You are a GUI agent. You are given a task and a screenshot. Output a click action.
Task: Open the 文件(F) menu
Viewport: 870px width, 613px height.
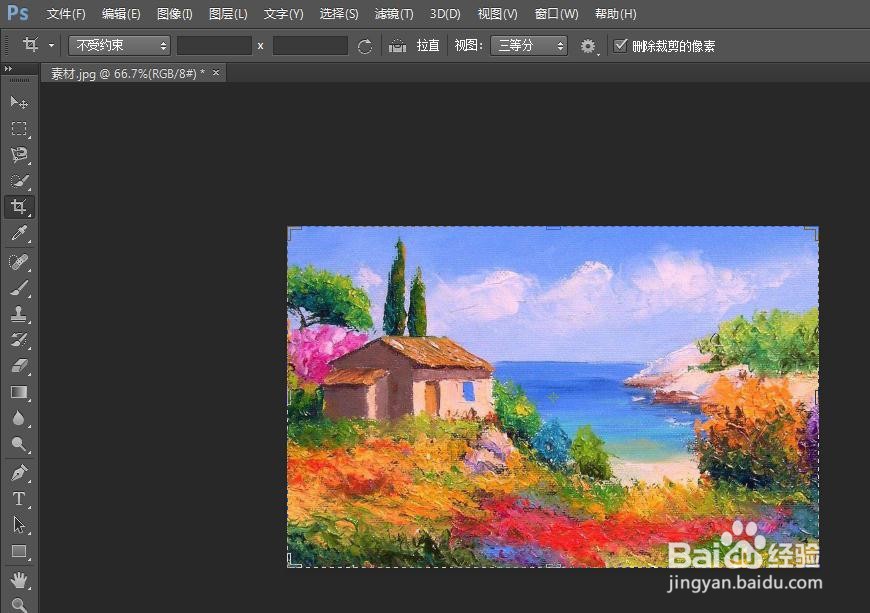[65, 13]
